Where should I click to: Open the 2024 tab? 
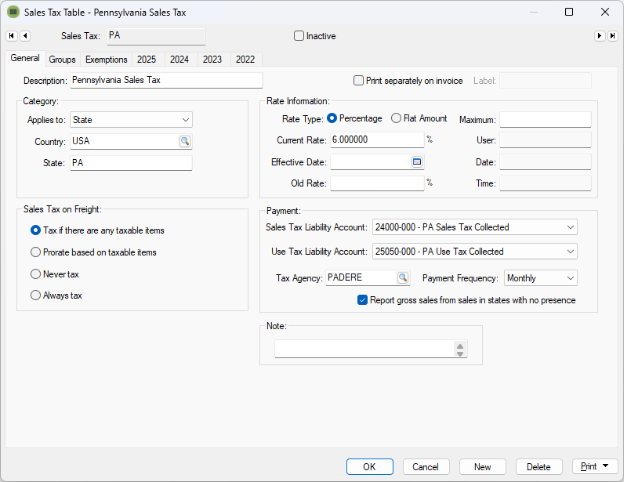pyautogui.click(x=179, y=60)
